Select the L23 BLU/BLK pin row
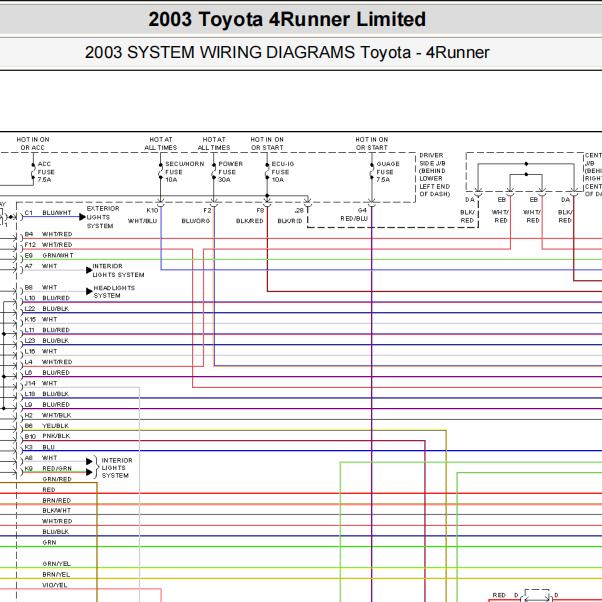Screen dimensions: 602x602 [47, 341]
